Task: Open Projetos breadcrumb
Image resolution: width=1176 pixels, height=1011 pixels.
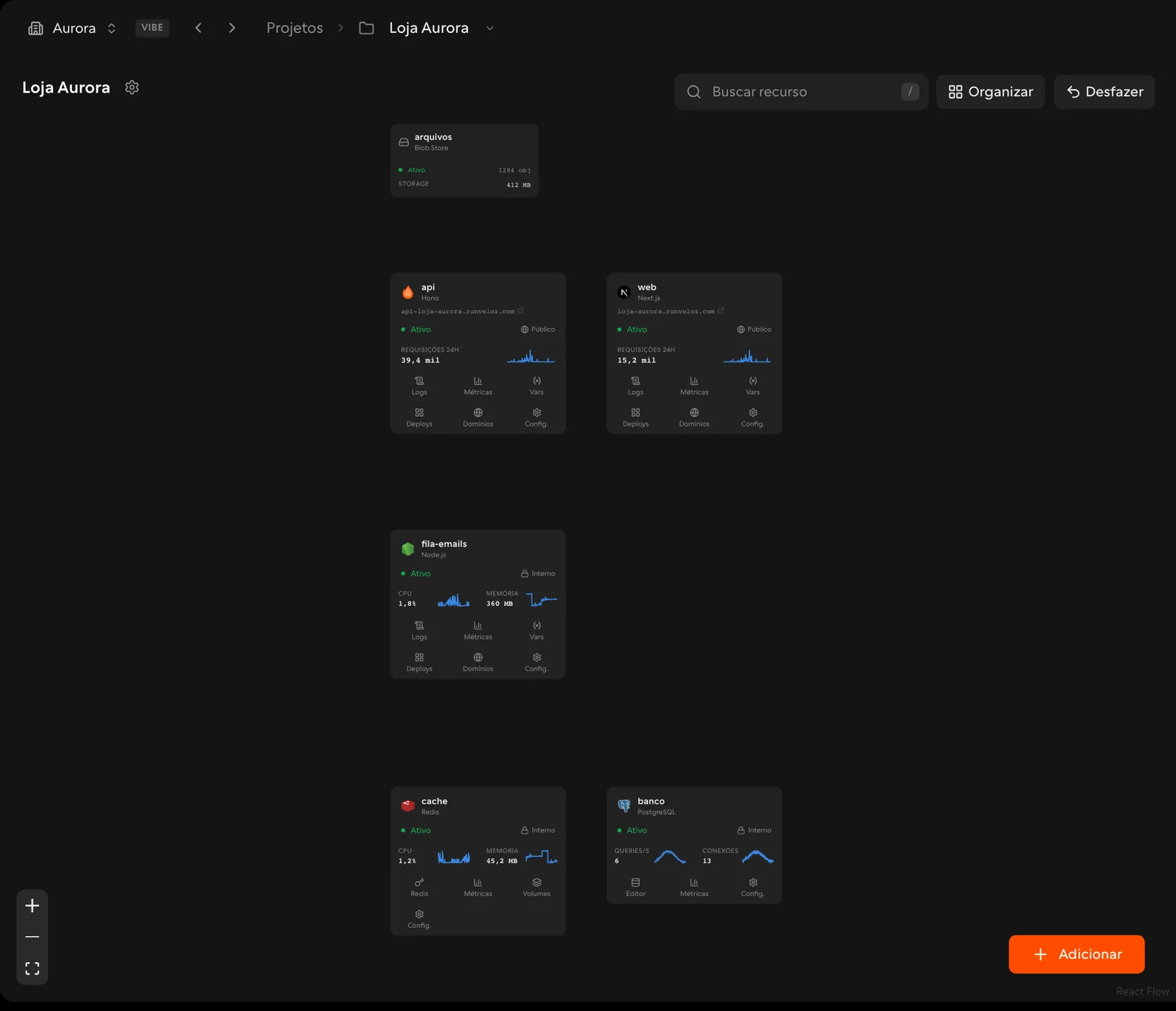Action: [x=295, y=28]
